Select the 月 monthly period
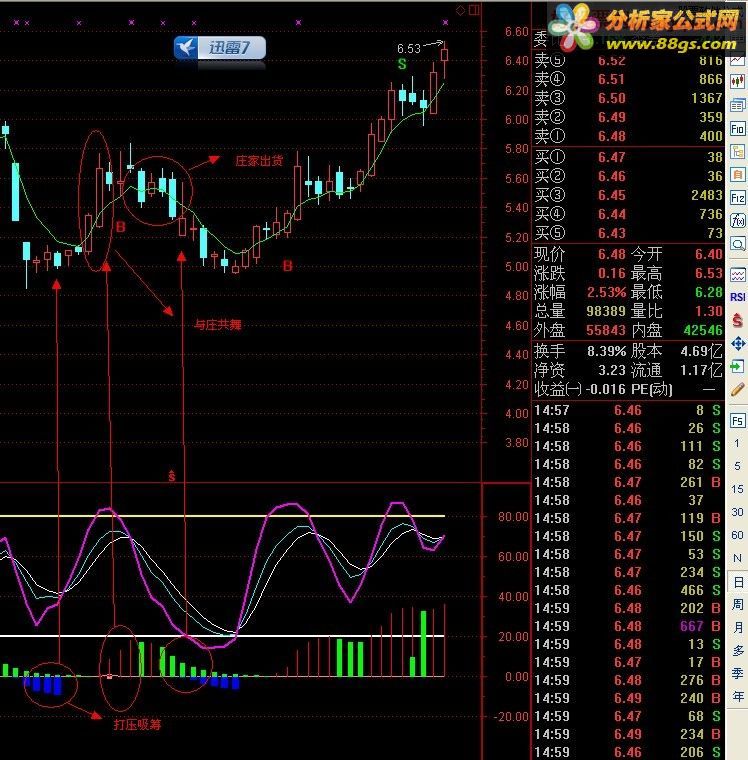The image size is (748, 760). [738, 627]
